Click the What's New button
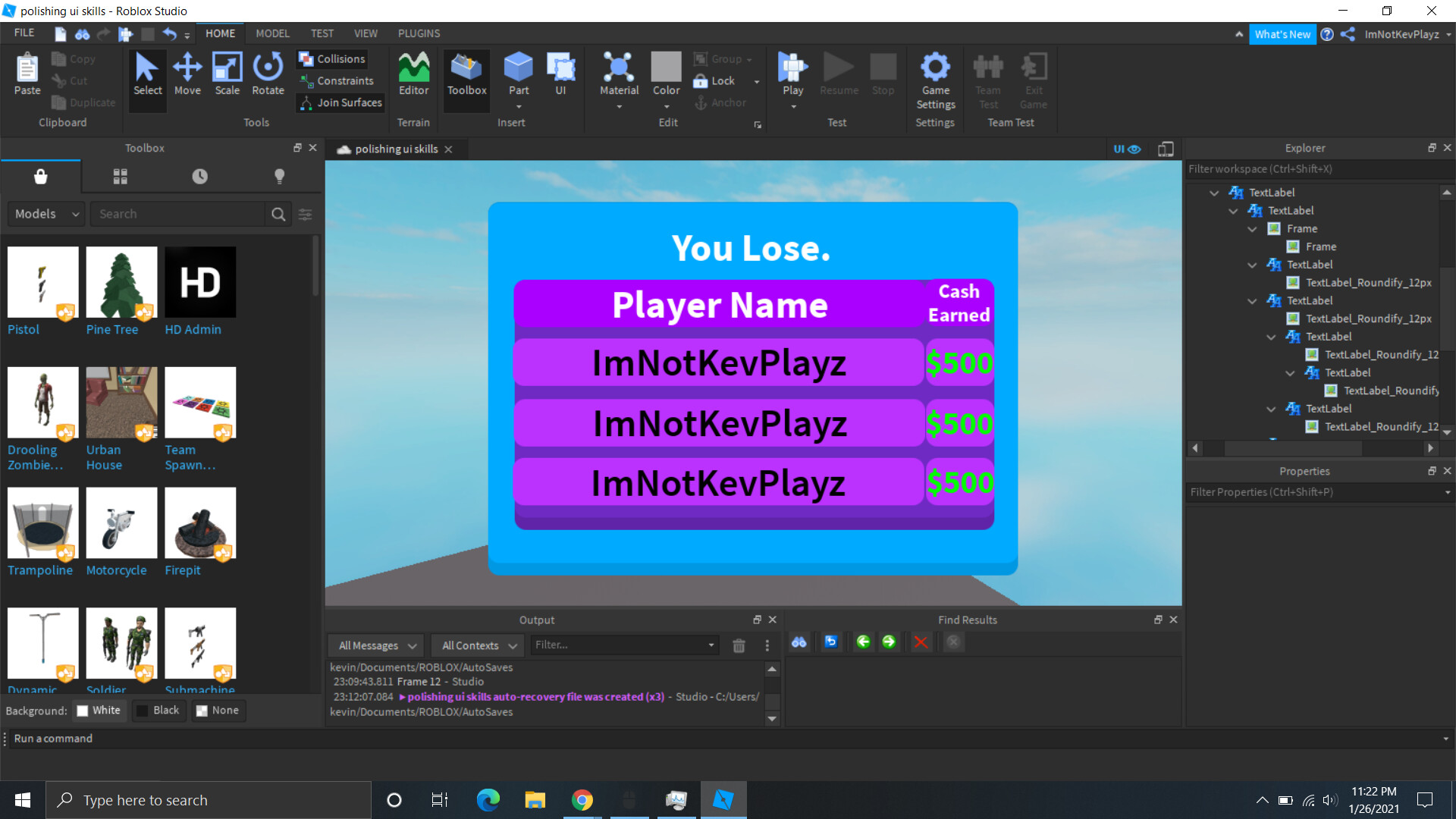 click(1282, 34)
